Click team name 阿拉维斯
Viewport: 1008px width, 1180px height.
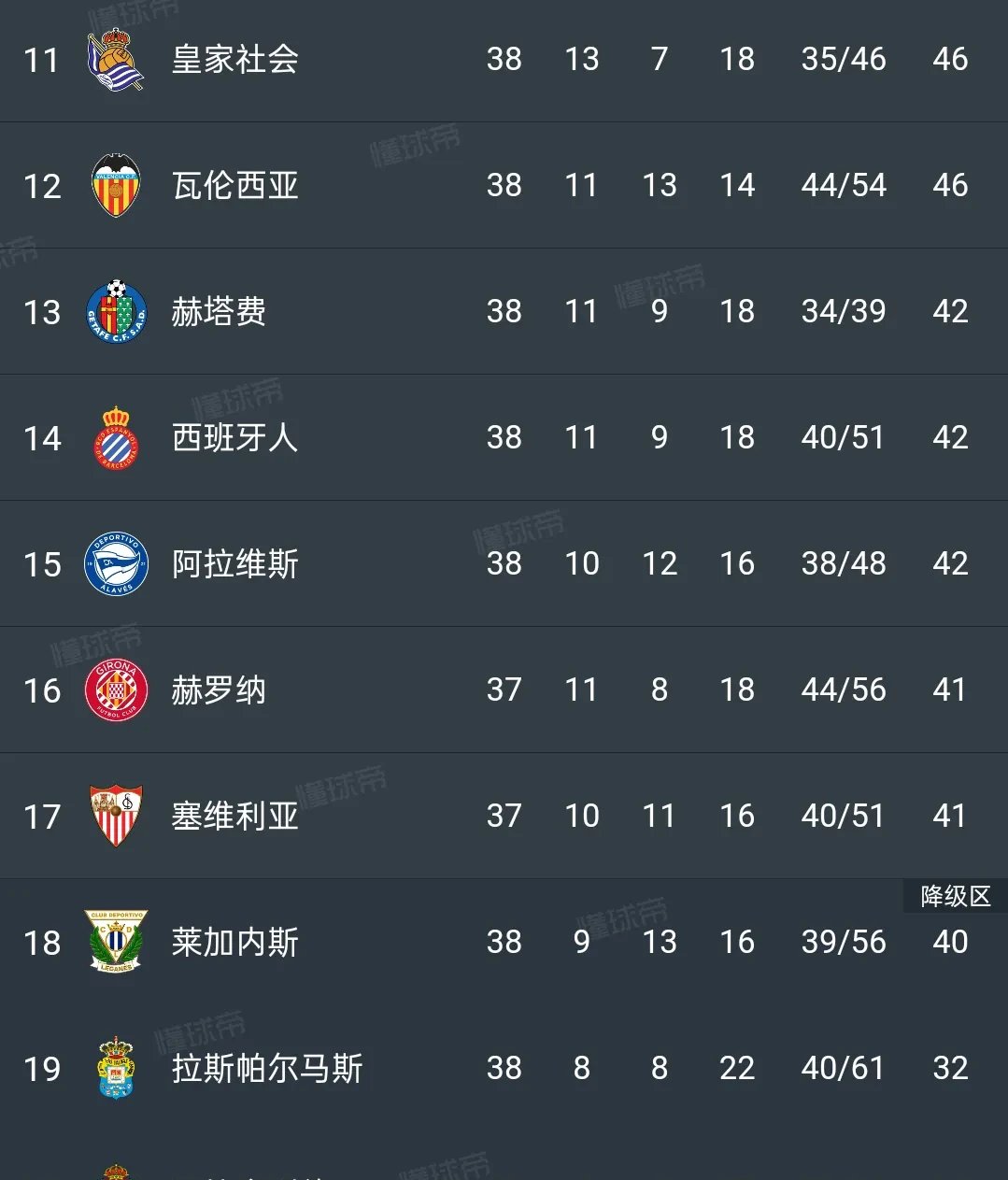coord(234,563)
